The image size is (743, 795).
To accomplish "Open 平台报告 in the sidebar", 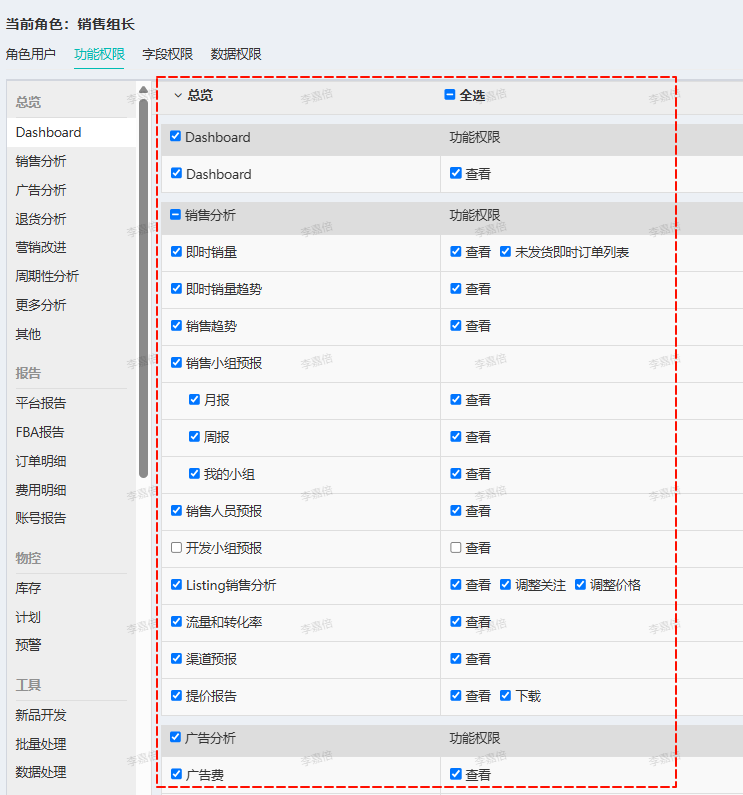I will point(41,403).
